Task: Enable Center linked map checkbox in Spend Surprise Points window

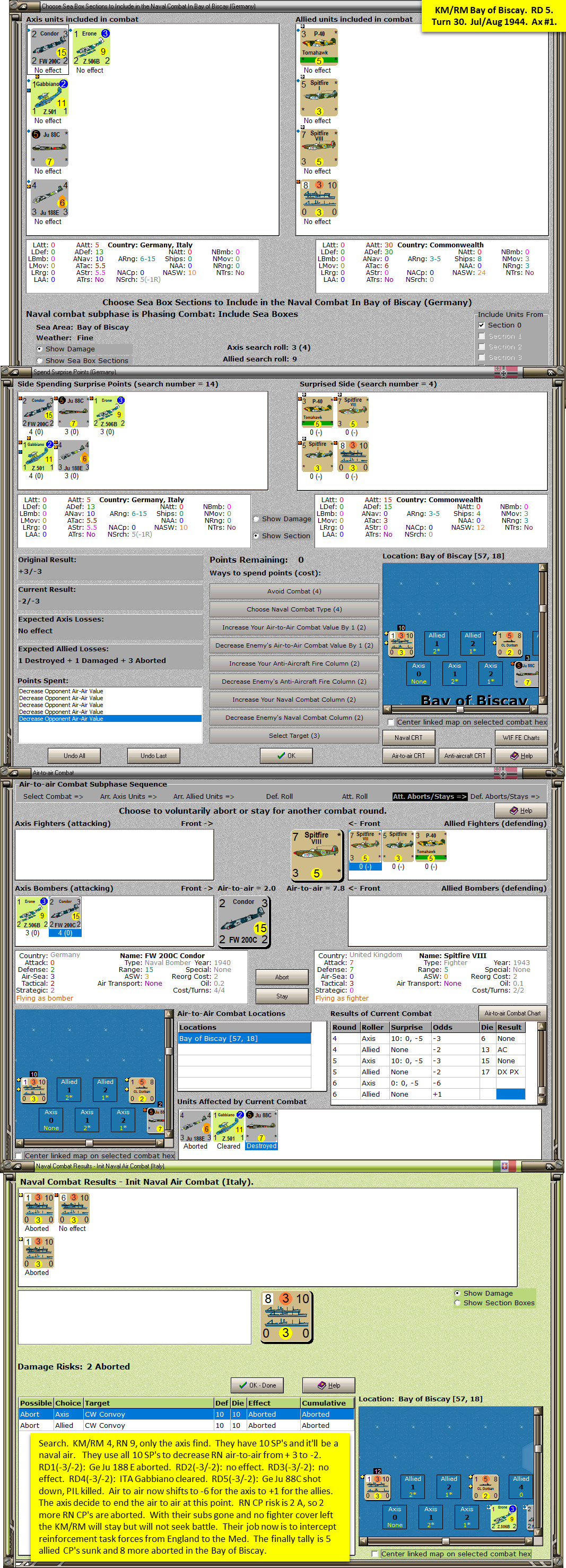Action: [x=391, y=722]
